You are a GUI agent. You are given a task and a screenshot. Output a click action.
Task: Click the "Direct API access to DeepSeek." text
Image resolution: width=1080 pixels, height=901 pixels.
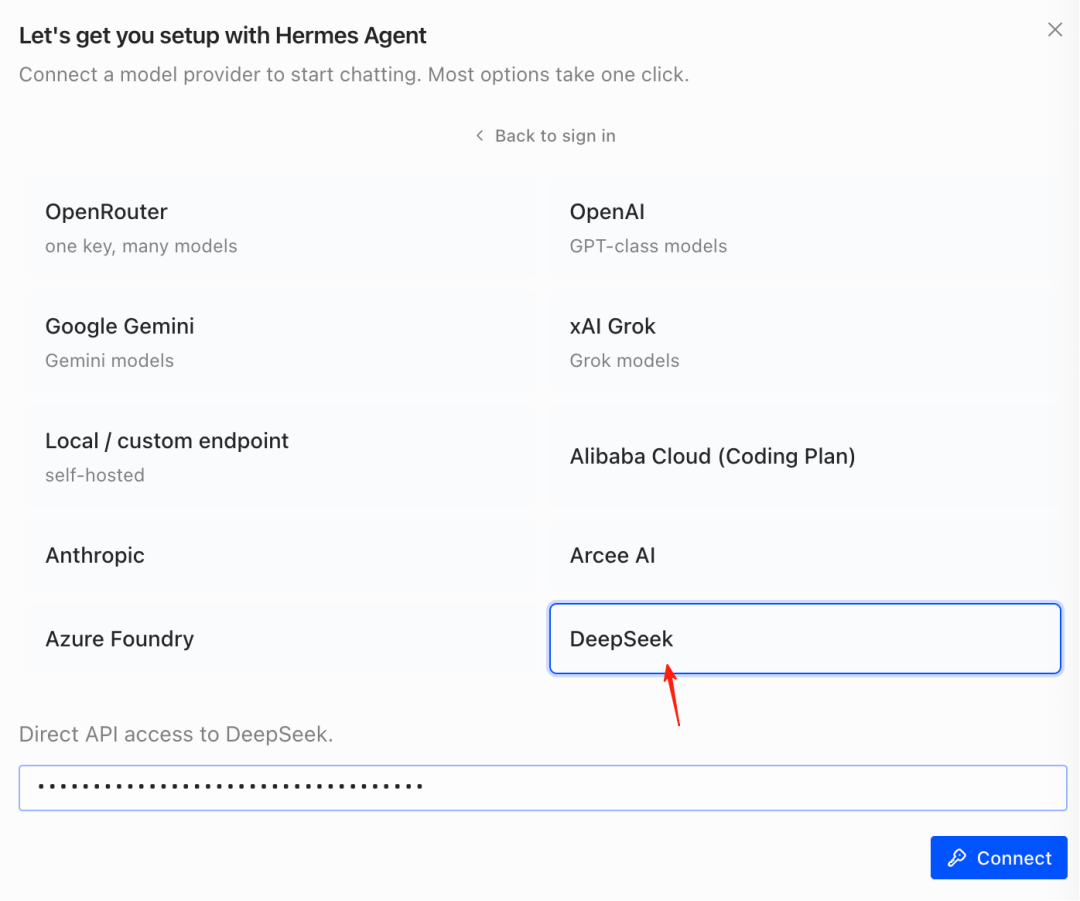point(176,734)
